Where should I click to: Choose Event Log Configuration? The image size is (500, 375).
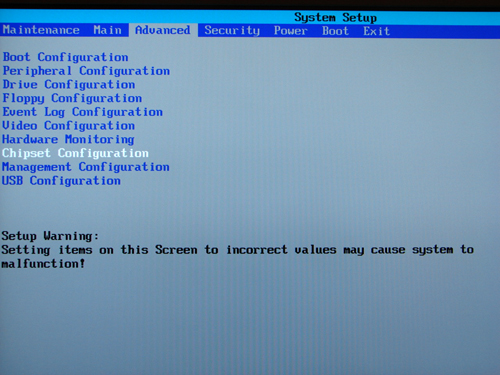pyautogui.click(x=83, y=112)
